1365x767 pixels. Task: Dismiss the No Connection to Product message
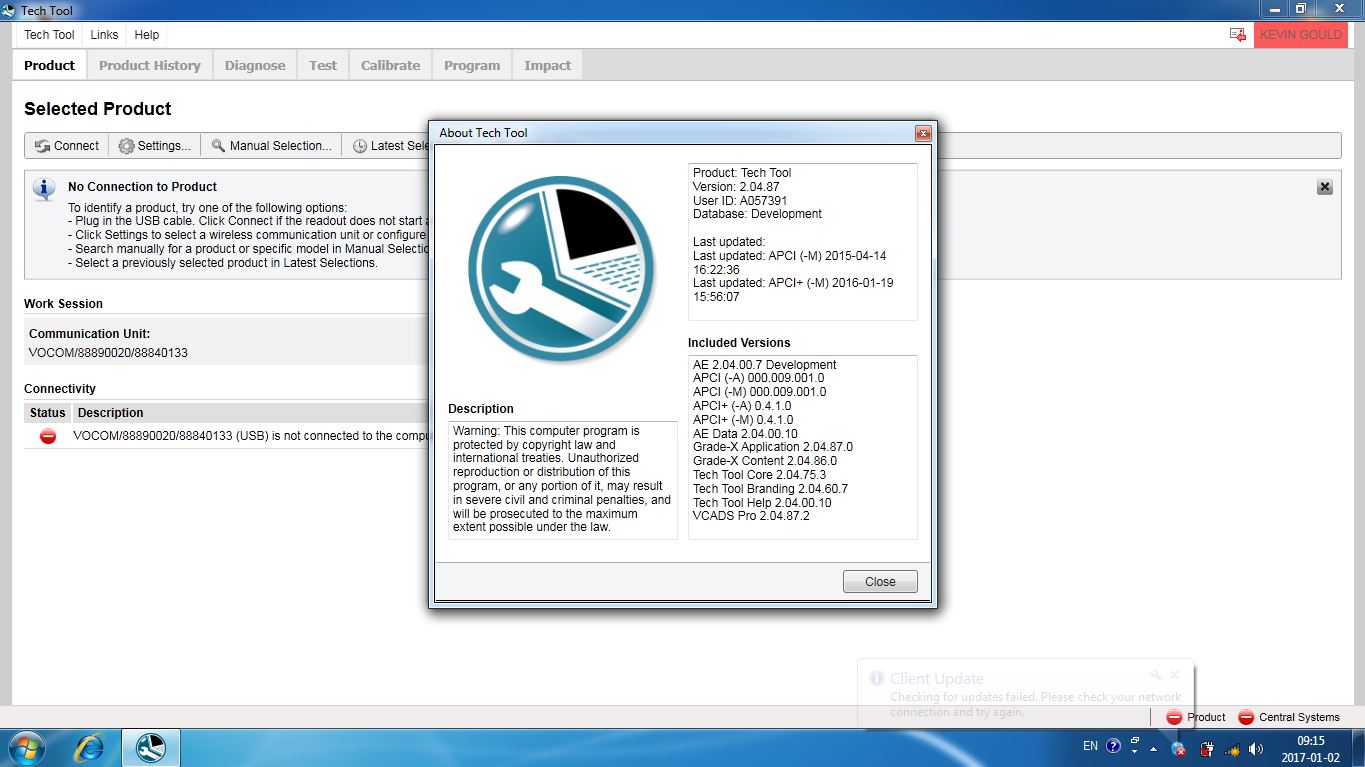click(1325, 187)
